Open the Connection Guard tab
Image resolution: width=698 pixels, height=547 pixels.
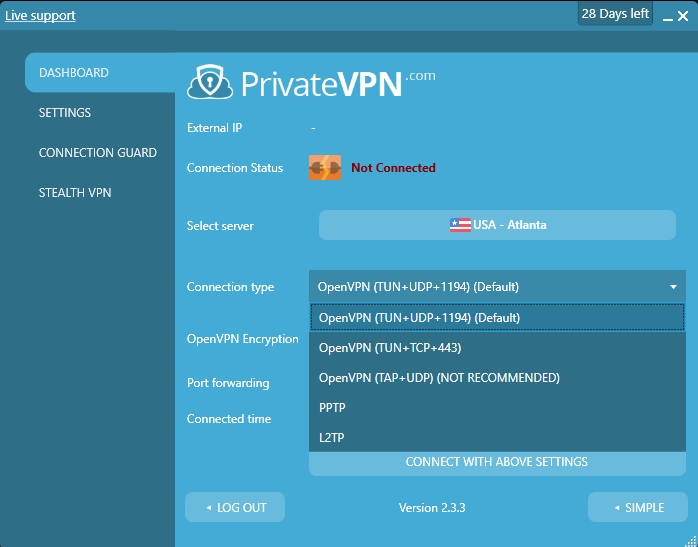pyautogui.click(x=100, y=153)
